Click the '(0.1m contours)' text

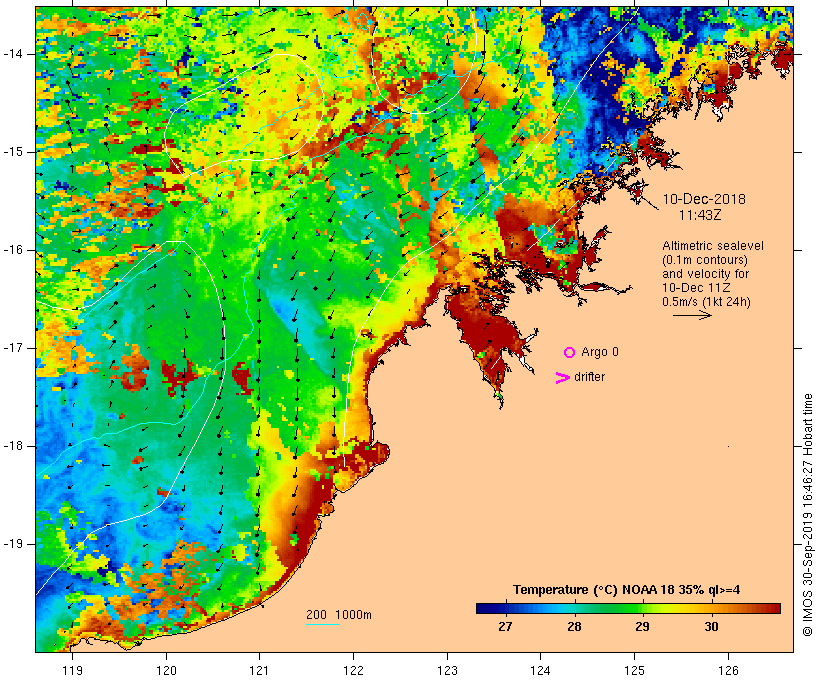pyautogui.click(x=705, y=260)
